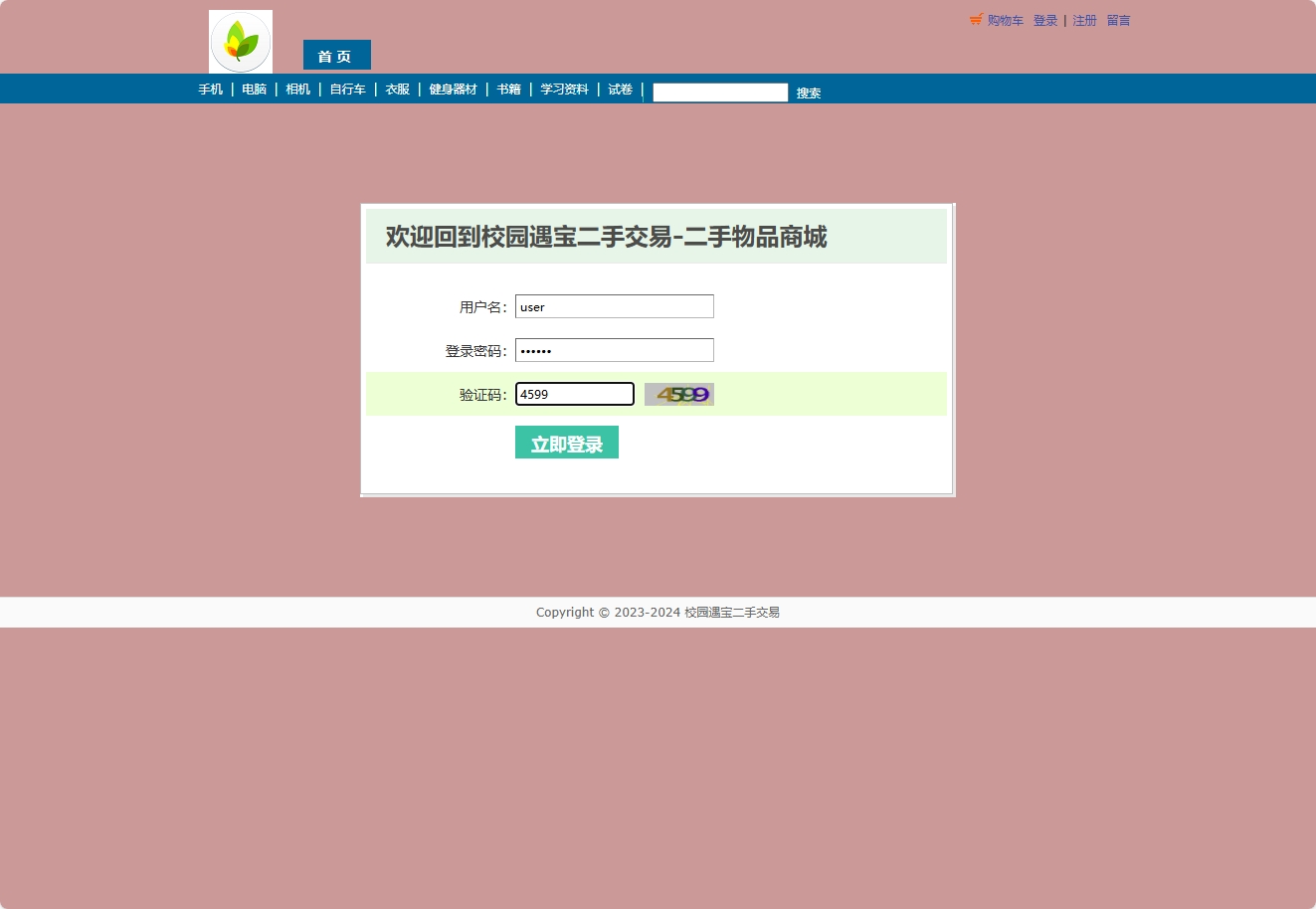1316x909 pixels.
Task: Open the 自行车 category
Action: pyautogui.click(x=346, y=89)
